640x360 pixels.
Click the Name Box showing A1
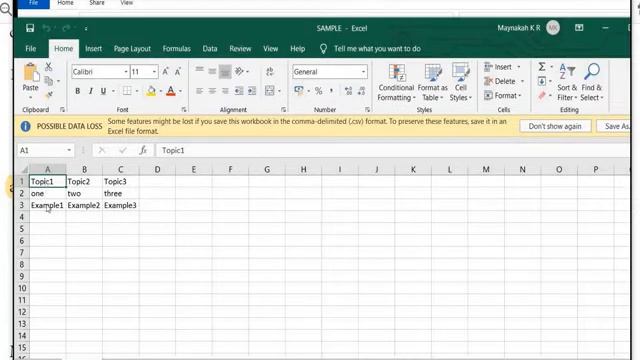pyautogui.click(x=45, y=150)
